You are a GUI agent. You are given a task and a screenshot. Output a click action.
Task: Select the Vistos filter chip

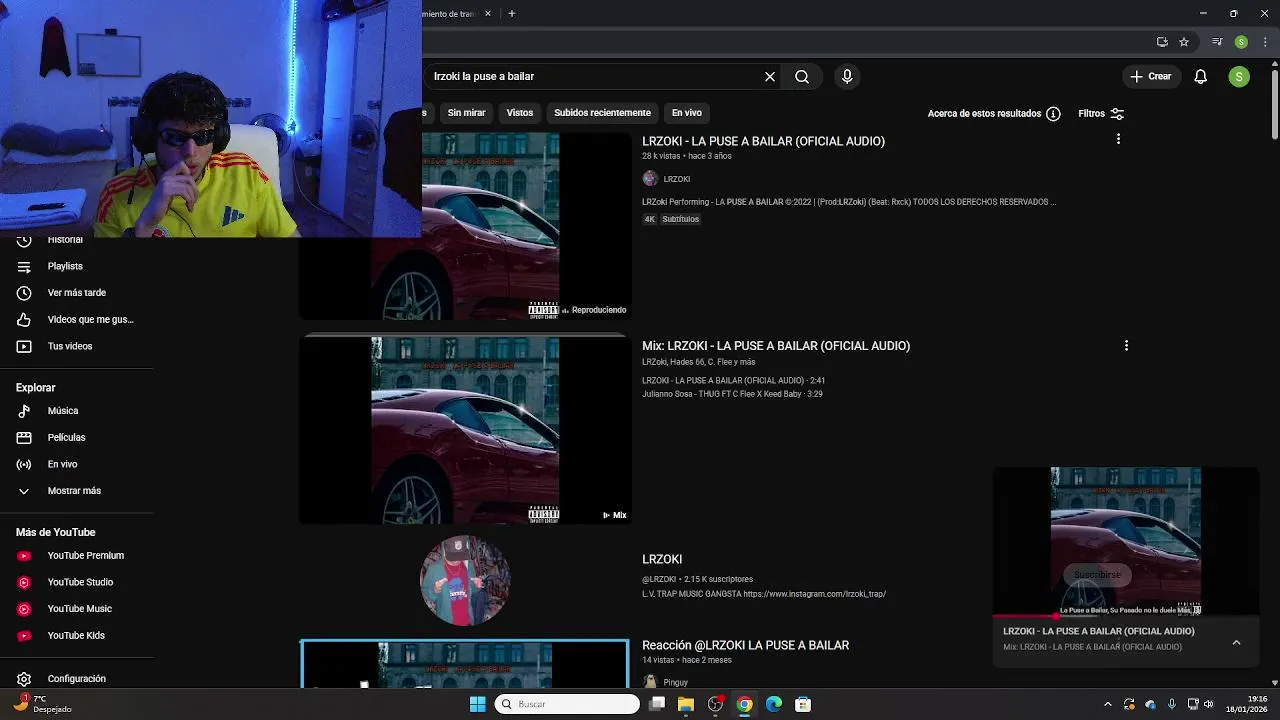pos(520,113)
